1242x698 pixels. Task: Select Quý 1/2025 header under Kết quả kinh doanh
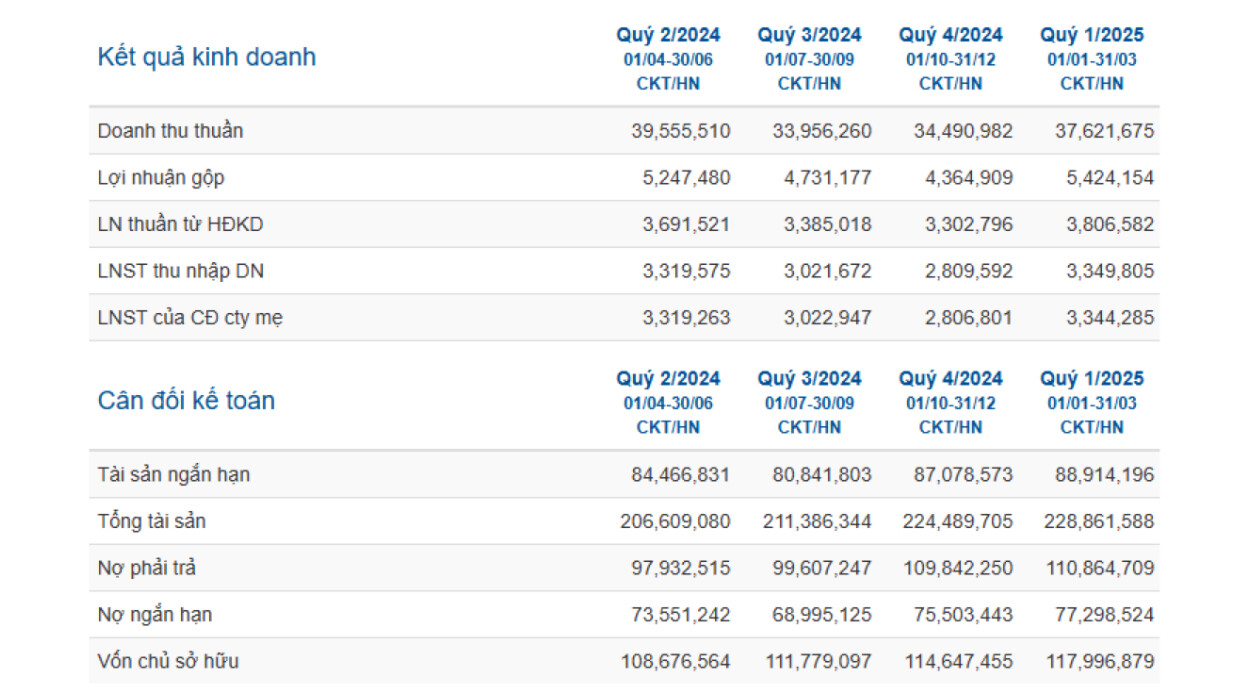coord(1092,36)
